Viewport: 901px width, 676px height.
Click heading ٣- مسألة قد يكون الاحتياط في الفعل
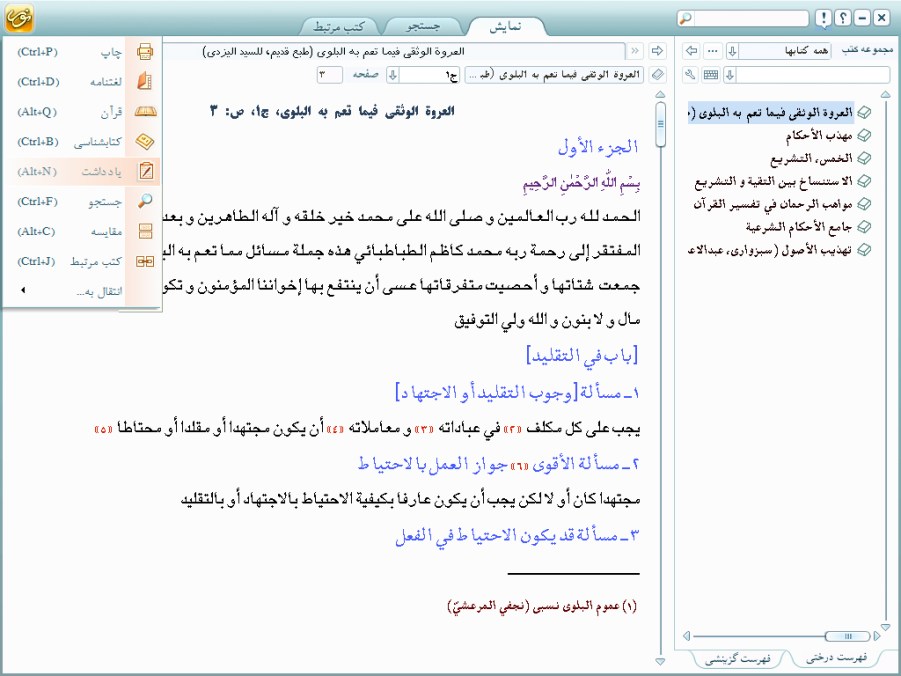pyautogui.click(x=517, y=536)
